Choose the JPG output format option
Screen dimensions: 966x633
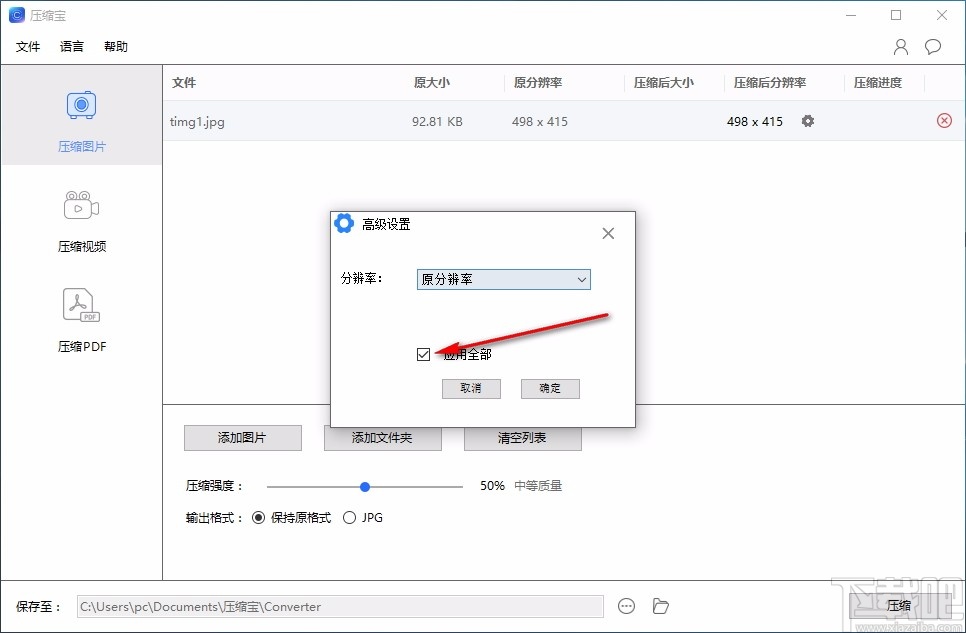click(x=349, y=517)
